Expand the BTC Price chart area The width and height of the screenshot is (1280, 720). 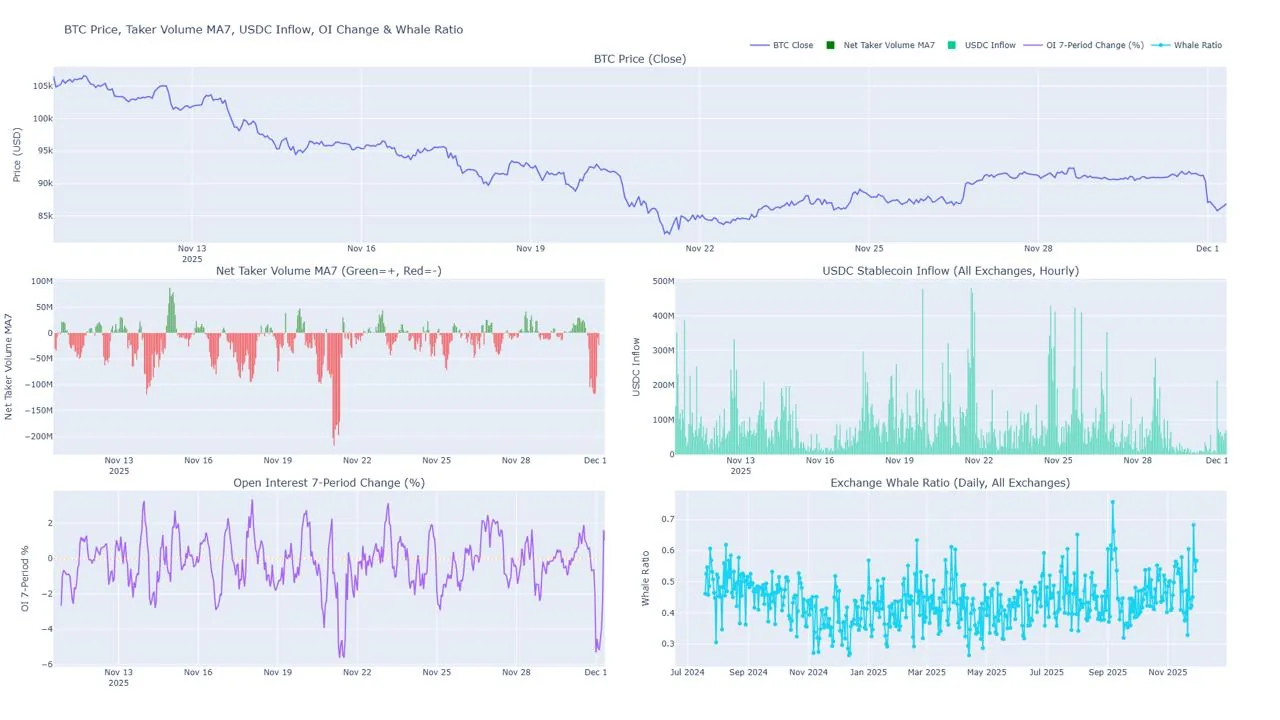tap(640, 150)
